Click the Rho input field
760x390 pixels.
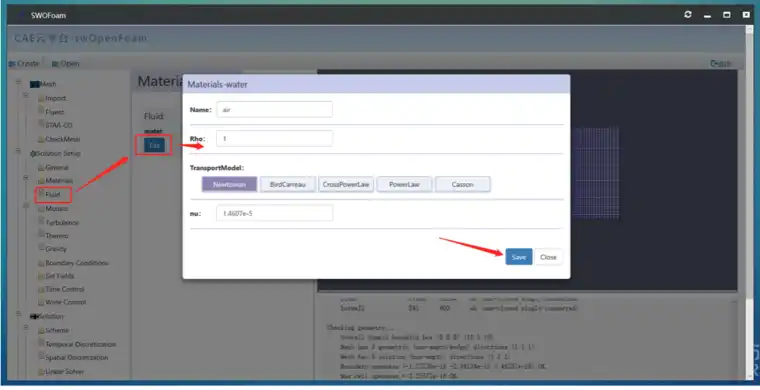[274, 139]
